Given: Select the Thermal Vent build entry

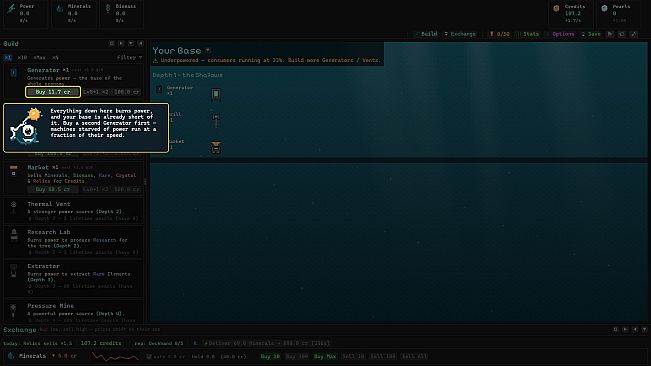Looking at the screenshot, I should (x=73, y=211).
